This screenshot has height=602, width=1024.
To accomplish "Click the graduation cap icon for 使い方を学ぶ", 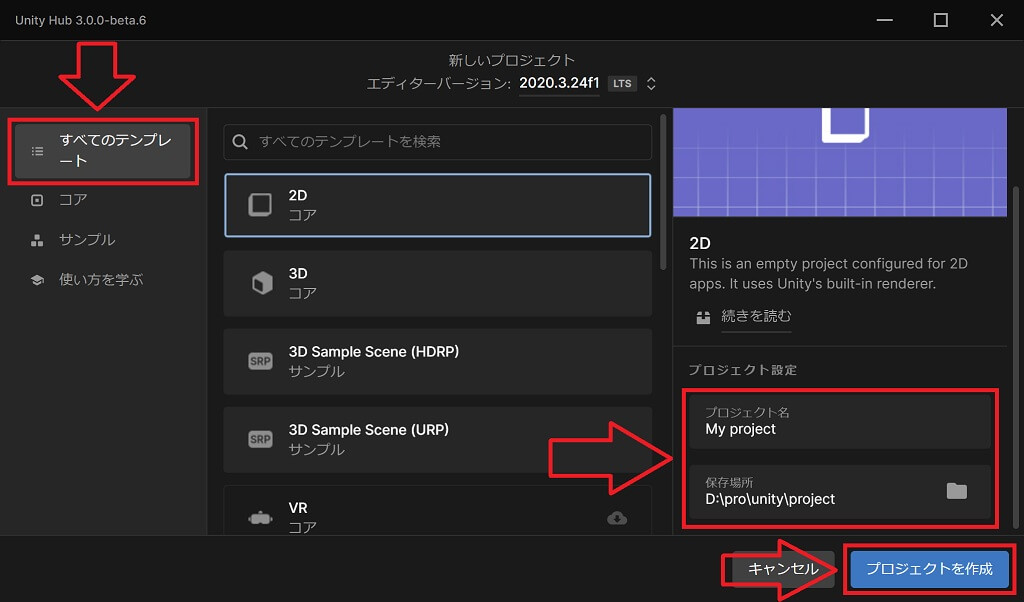I will (37, 280).
